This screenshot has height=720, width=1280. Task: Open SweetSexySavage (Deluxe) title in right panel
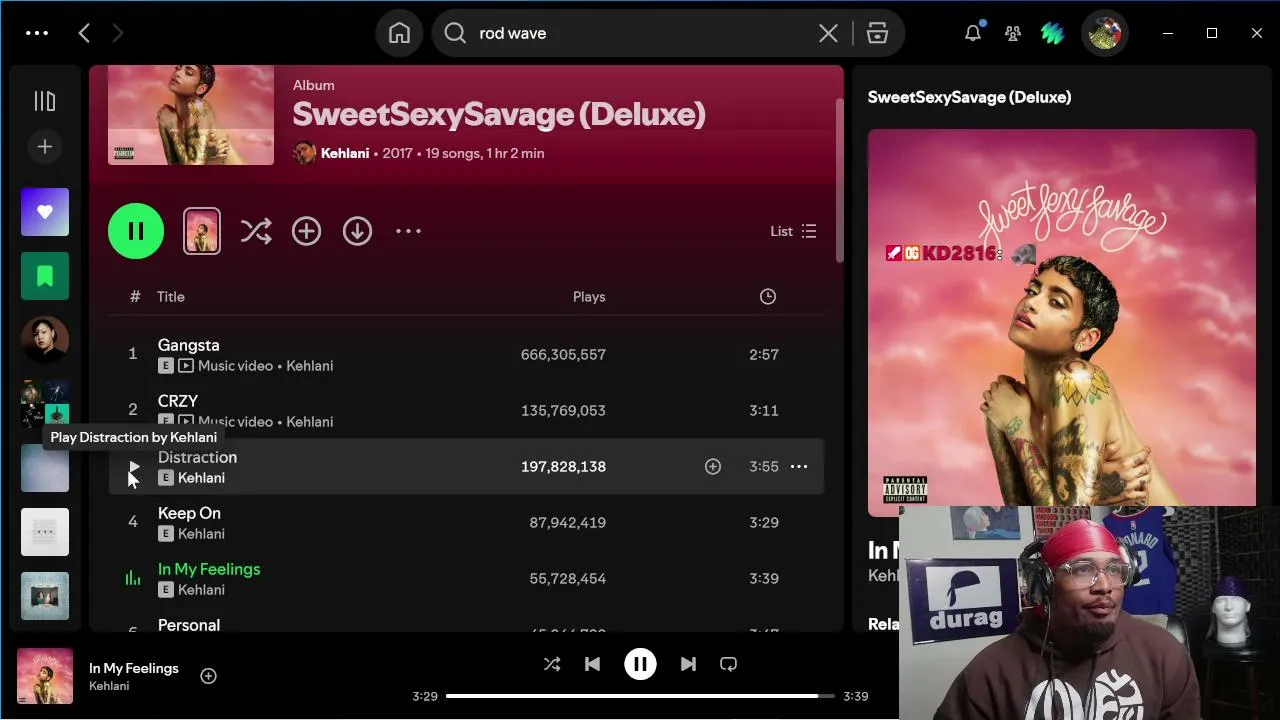[969, 97]
